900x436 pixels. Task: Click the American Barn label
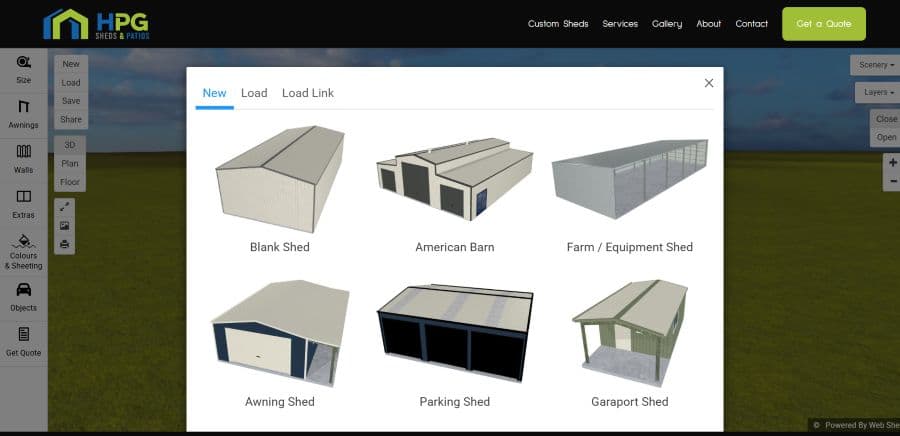pyautogui.click(x=455, y=247)
